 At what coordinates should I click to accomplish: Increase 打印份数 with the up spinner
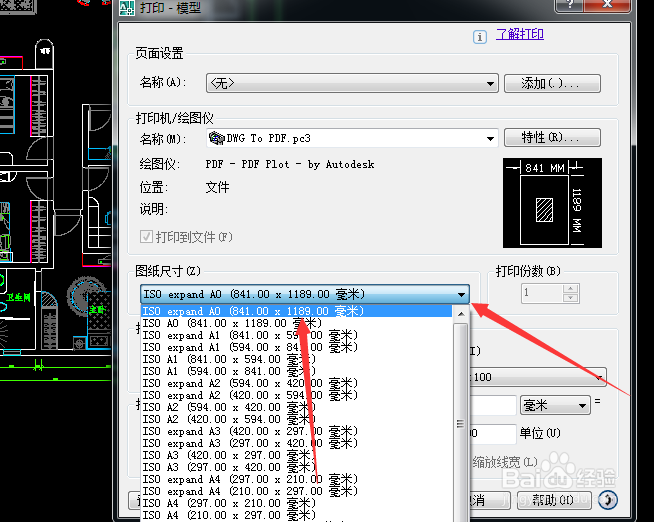[570, 289]
